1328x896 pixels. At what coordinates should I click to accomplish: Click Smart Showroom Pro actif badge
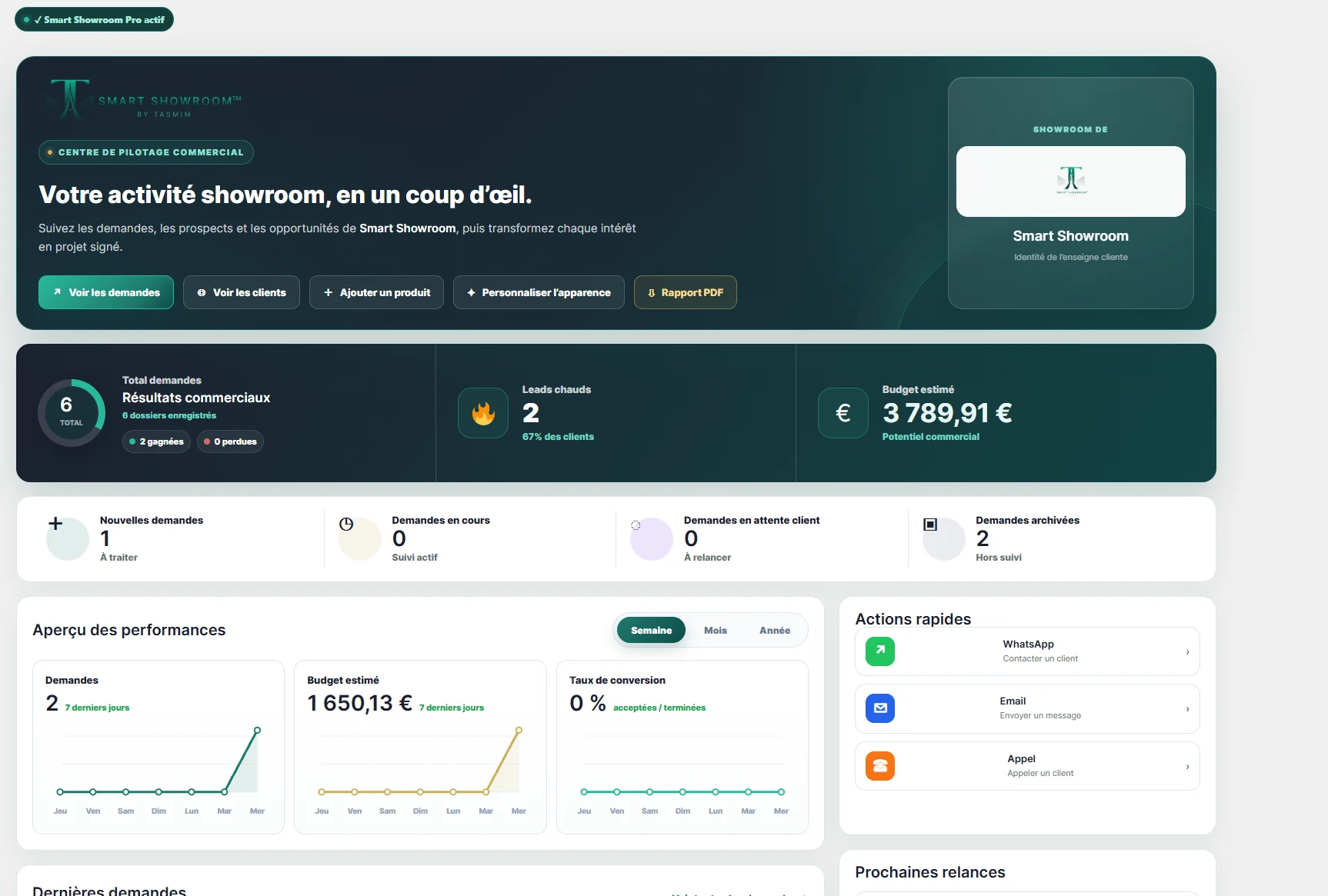pyautogui.click(x=94, y=20)
